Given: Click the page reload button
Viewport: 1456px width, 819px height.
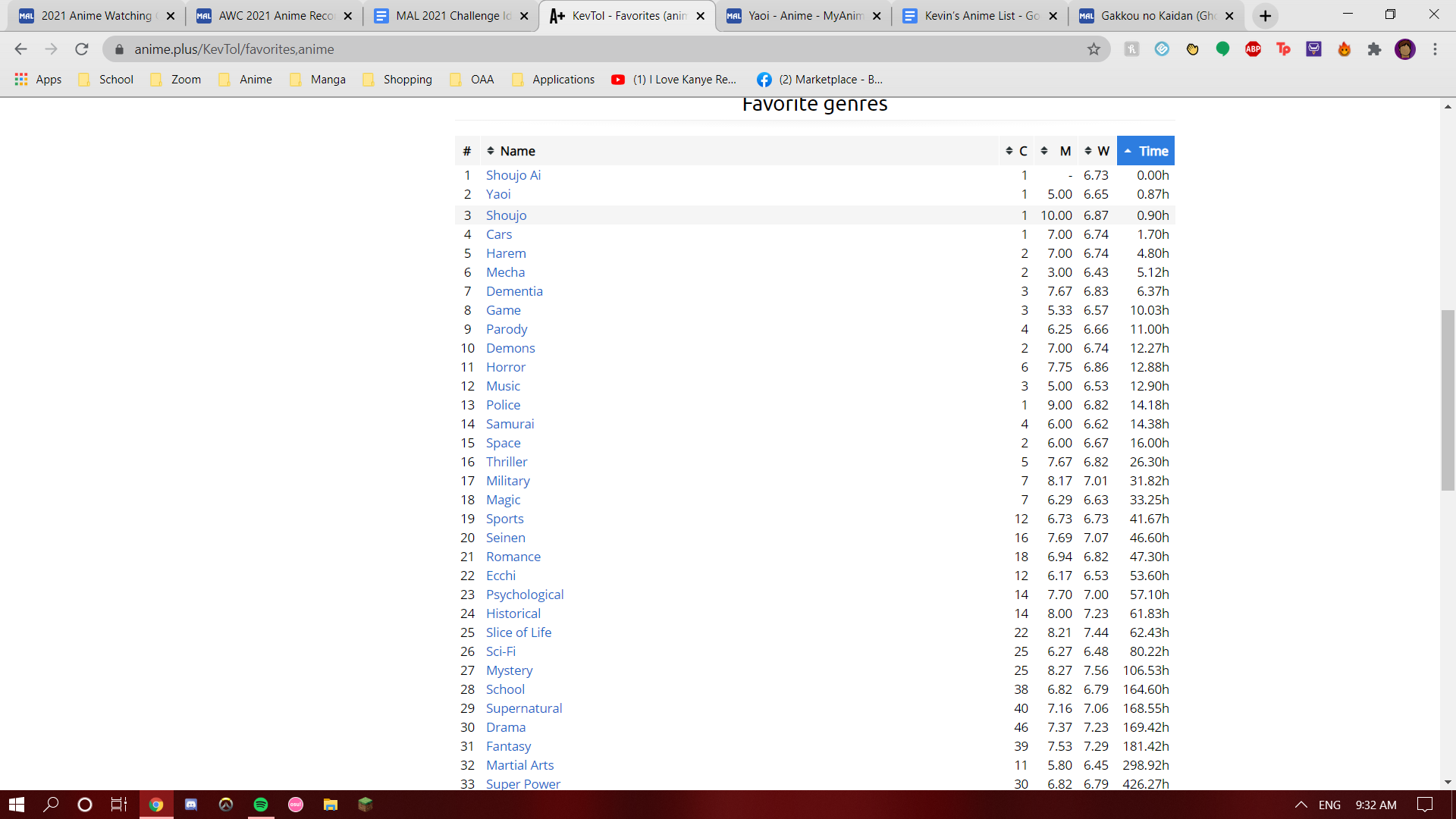Looking at the screenshot, I should [x=82, y=49].
